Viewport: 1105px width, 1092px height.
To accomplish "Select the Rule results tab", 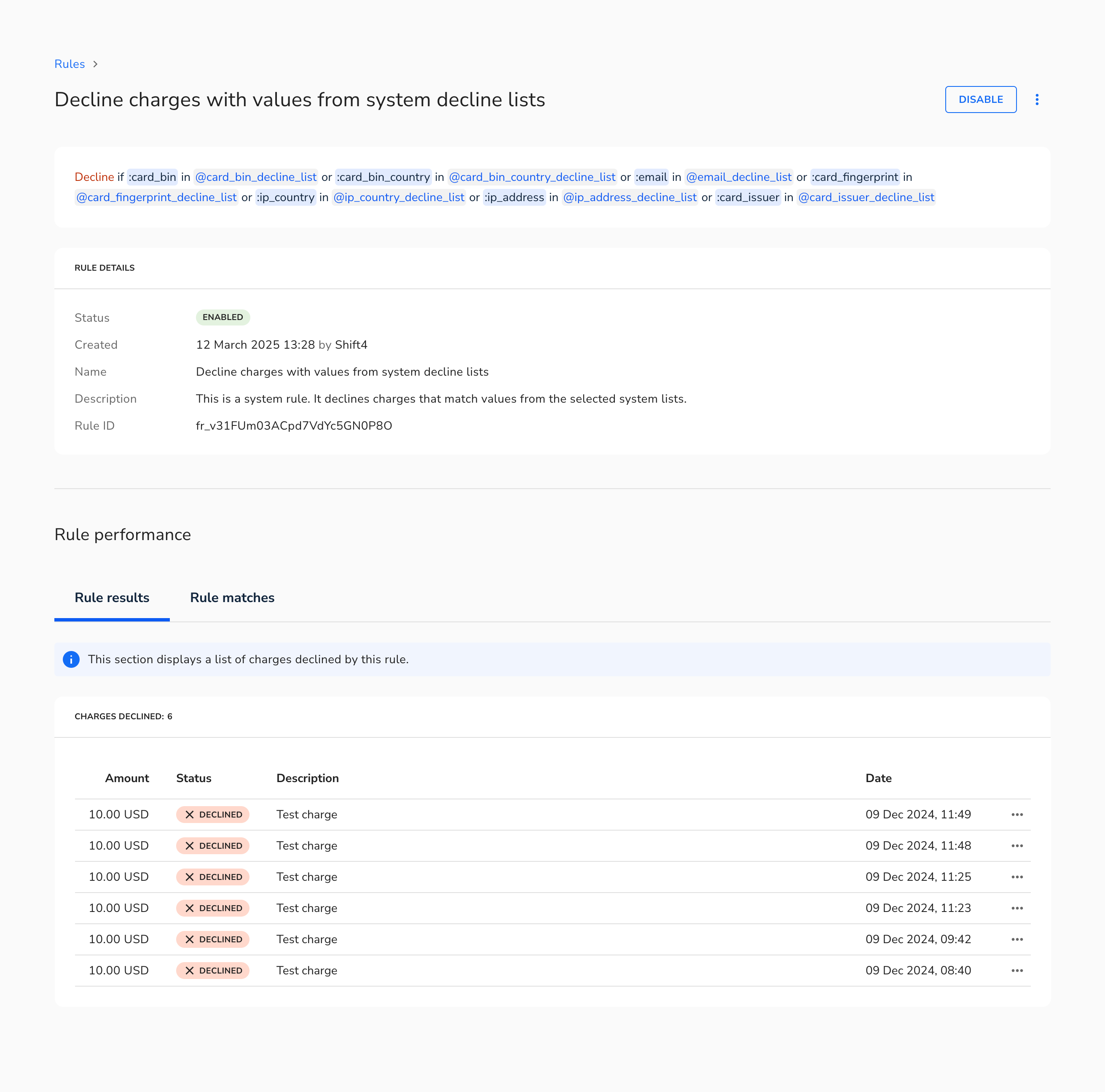I will (112, 597).
